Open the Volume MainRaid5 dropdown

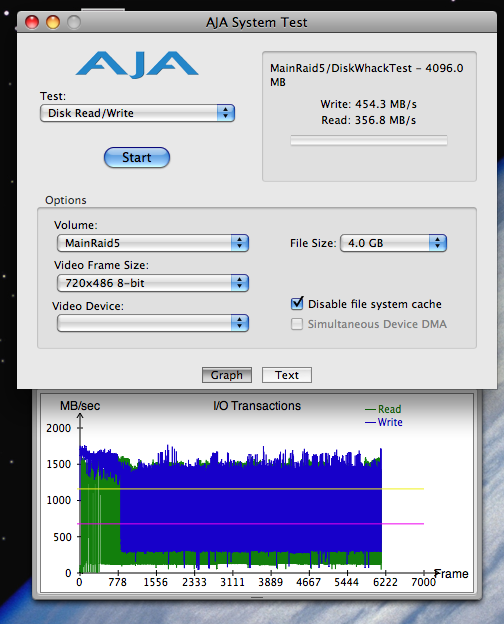[153, 243]
